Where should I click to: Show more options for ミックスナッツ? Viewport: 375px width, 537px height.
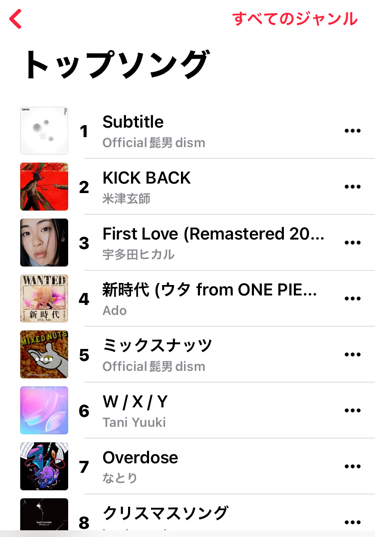coord(352,354)
